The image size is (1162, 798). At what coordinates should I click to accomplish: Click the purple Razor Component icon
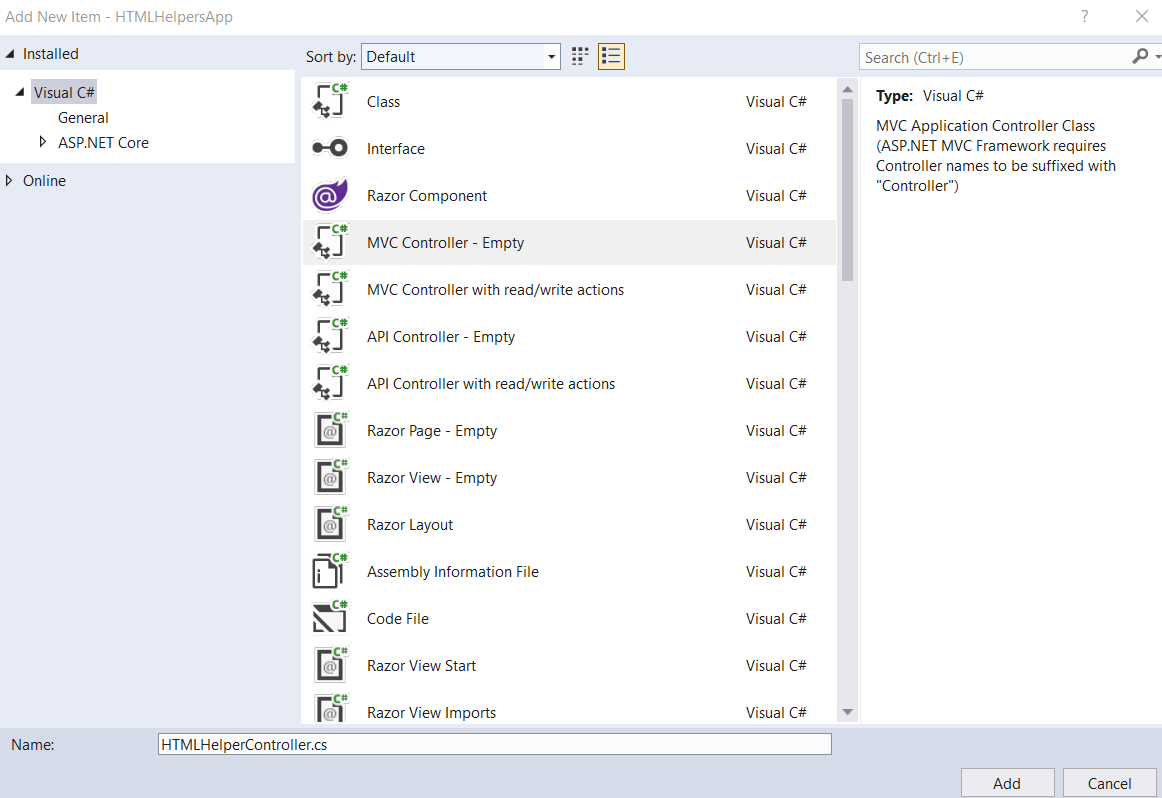[x=330, y=196]
